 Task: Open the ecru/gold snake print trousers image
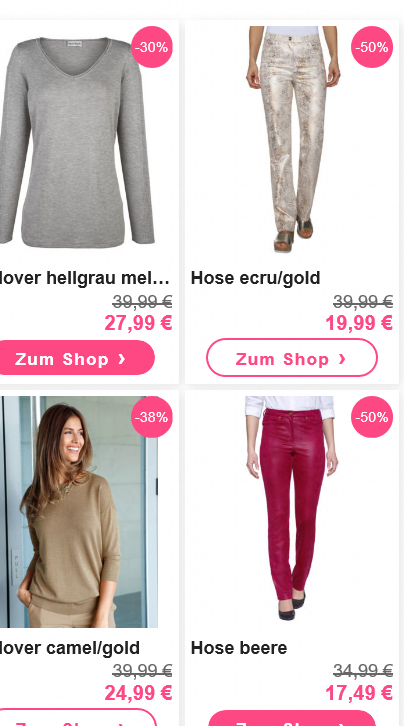(292, 139)
